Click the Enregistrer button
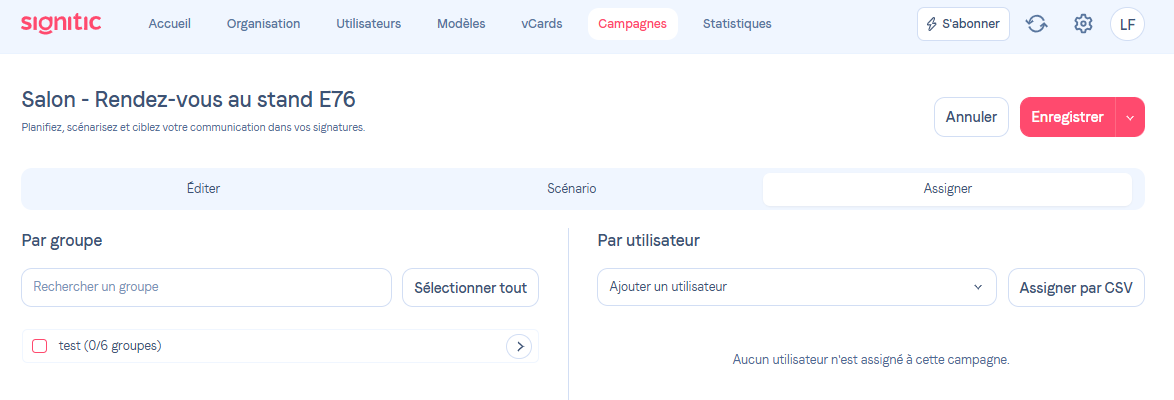 (x=1067, y=117)
